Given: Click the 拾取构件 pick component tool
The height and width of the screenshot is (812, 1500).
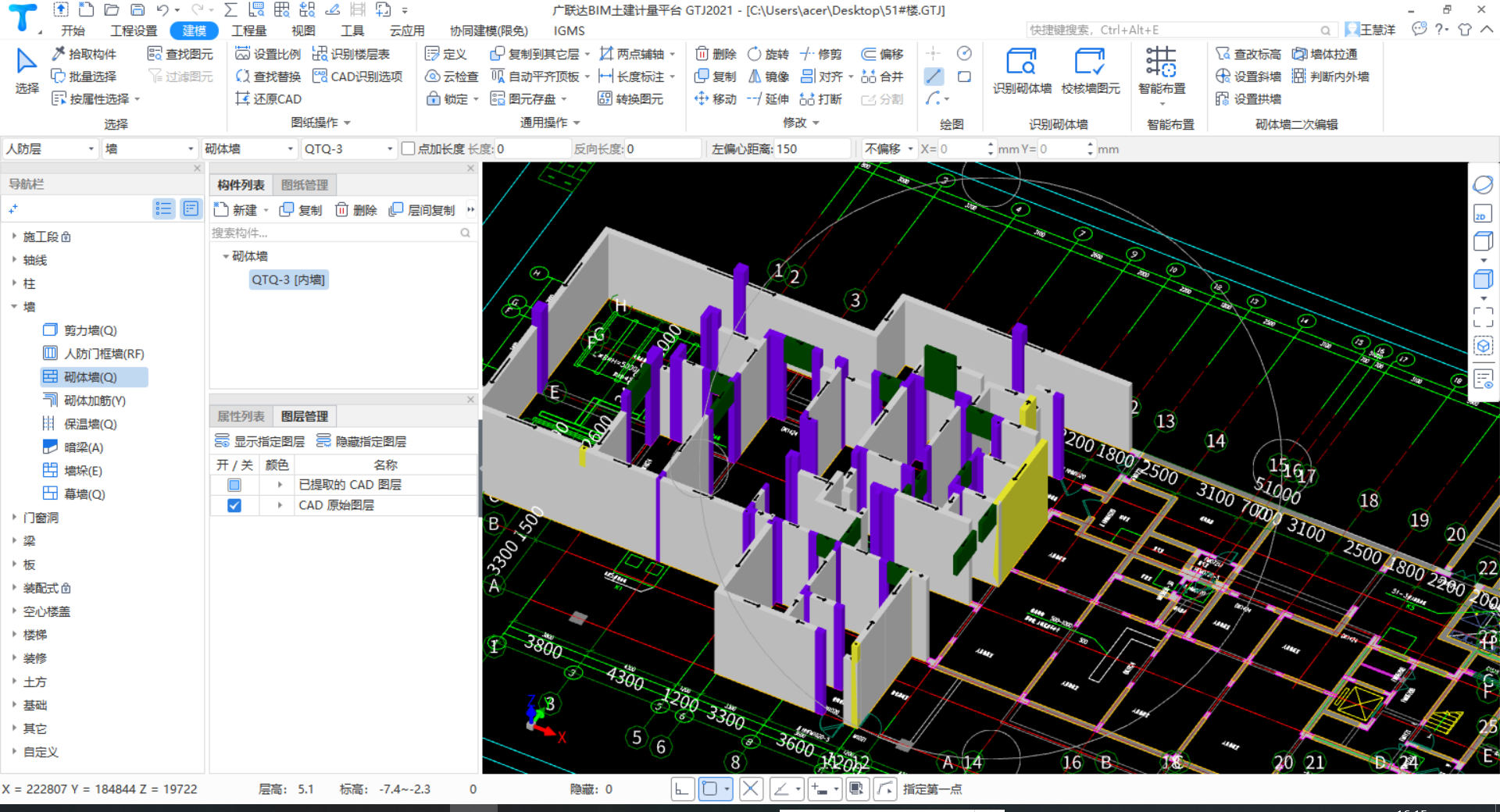Looking at the screenshot, I should point(84,54).
